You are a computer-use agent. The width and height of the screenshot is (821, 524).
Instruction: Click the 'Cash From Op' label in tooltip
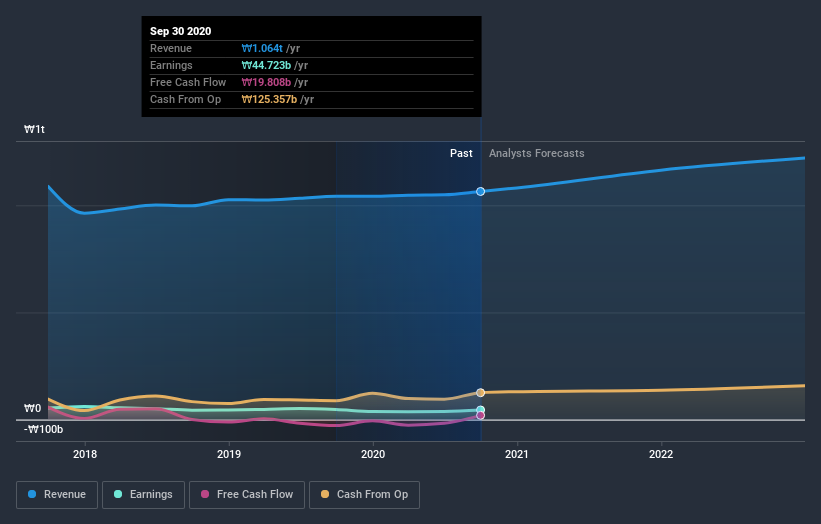(185, 99)
